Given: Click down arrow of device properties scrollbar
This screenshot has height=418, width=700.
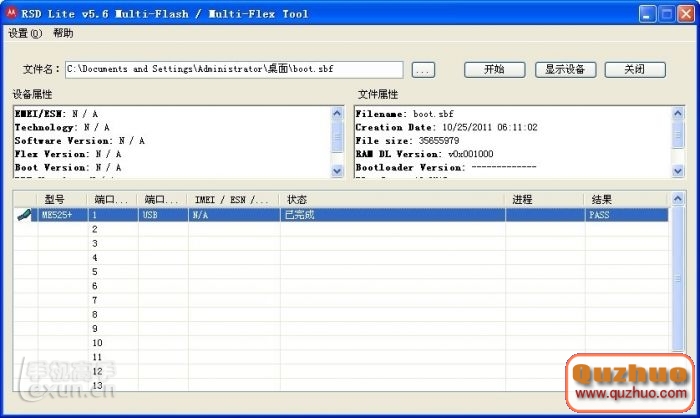Looking at the screenshot, I should tap(337, 171).
